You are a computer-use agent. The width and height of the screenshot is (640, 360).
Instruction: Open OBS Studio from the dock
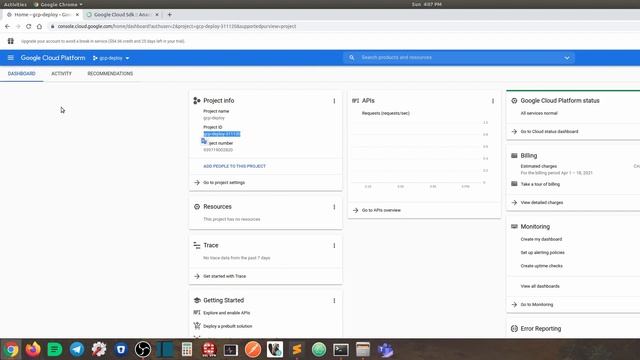[143, 349]
